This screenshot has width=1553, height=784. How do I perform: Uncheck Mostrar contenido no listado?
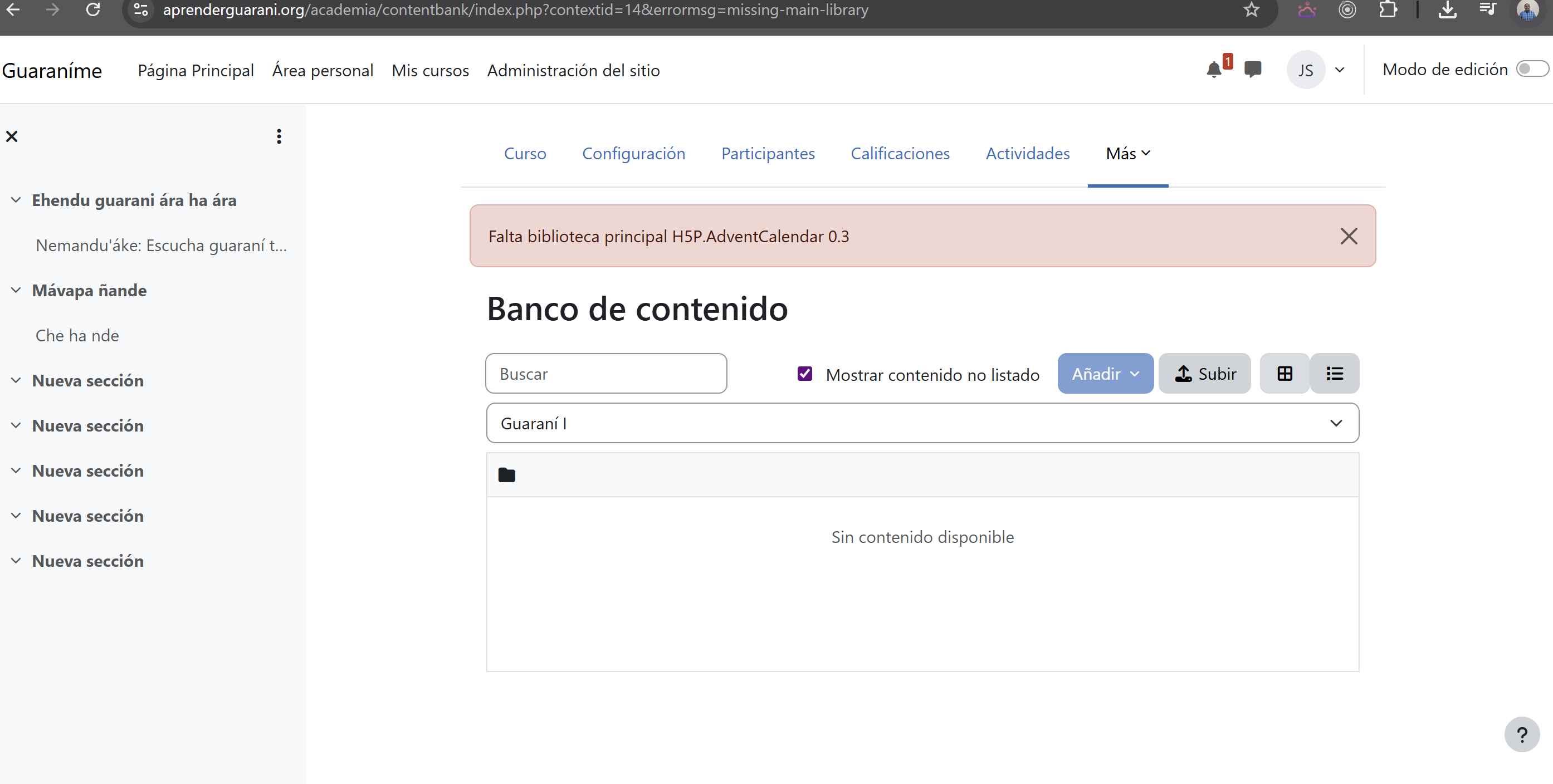(805, 374)
